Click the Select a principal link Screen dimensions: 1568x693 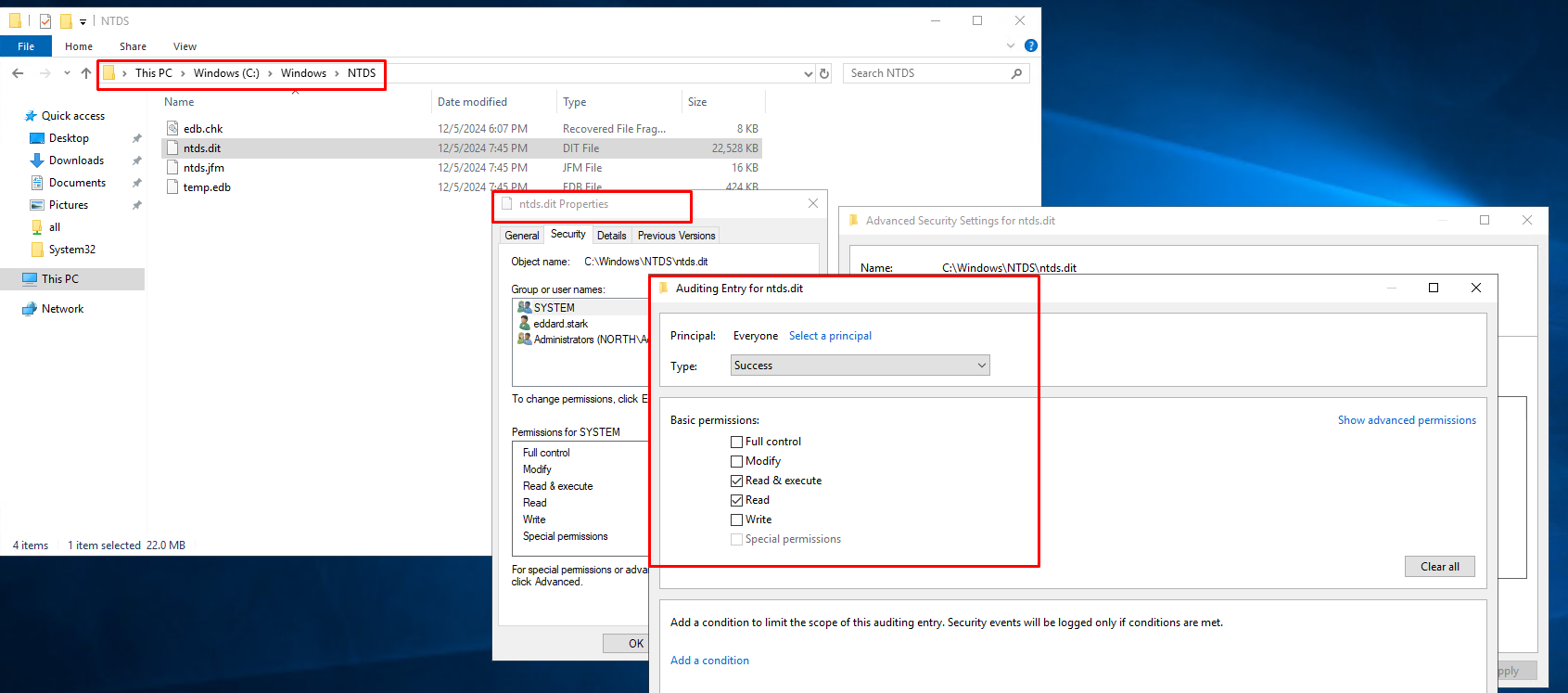[830, 336]
